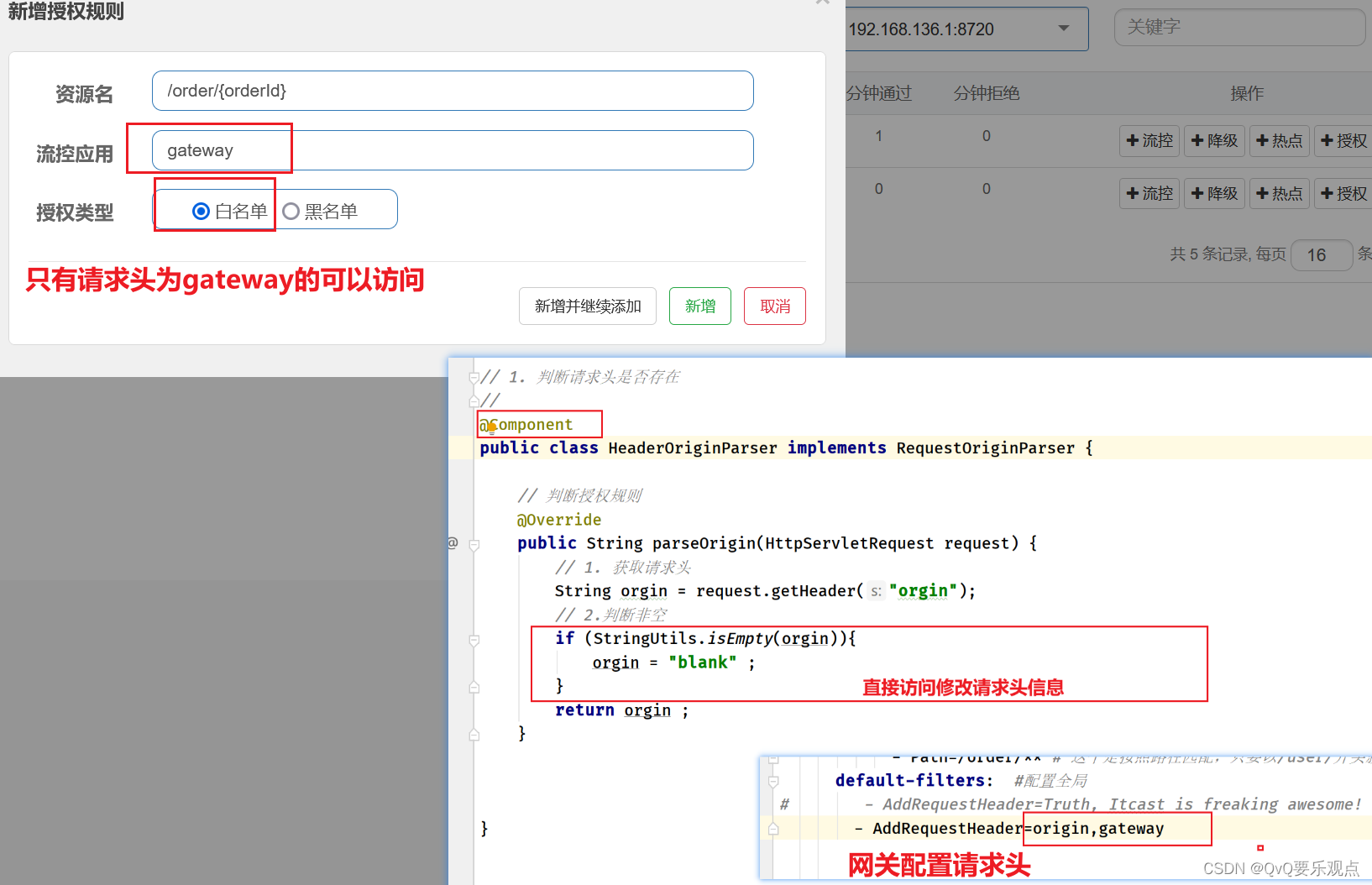
Task: Click 流控 button in the first row
Action: pyautogui.click(x=1149, y=141)
